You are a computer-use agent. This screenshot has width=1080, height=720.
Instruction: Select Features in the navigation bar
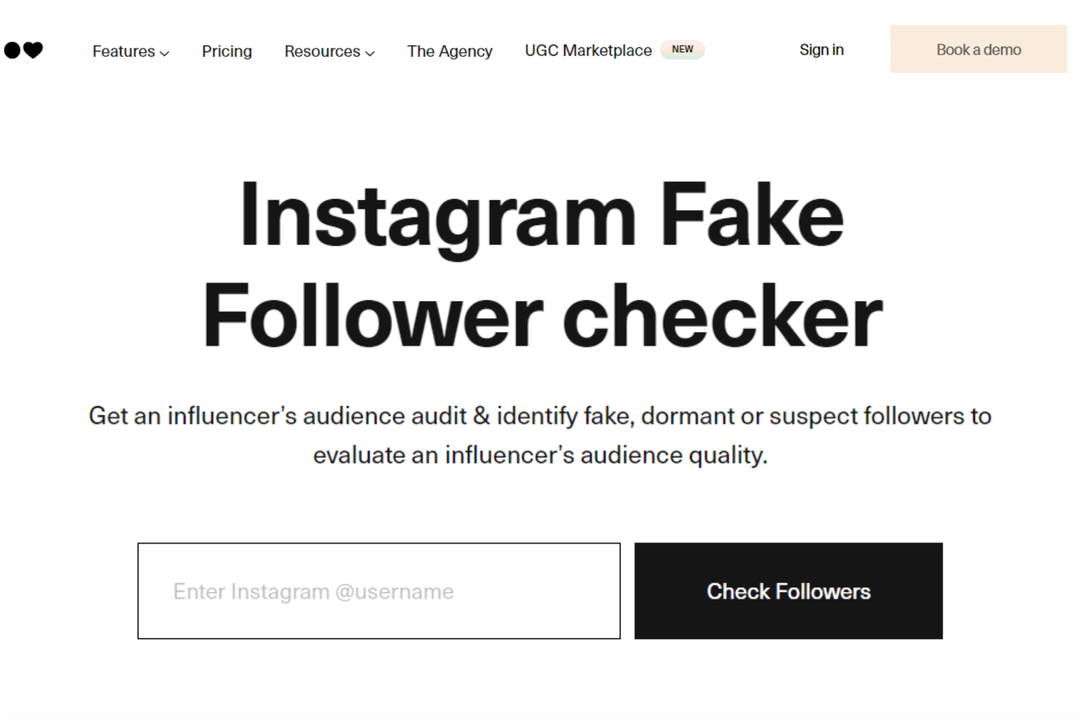pyautogui.click(x=123, y=51)
